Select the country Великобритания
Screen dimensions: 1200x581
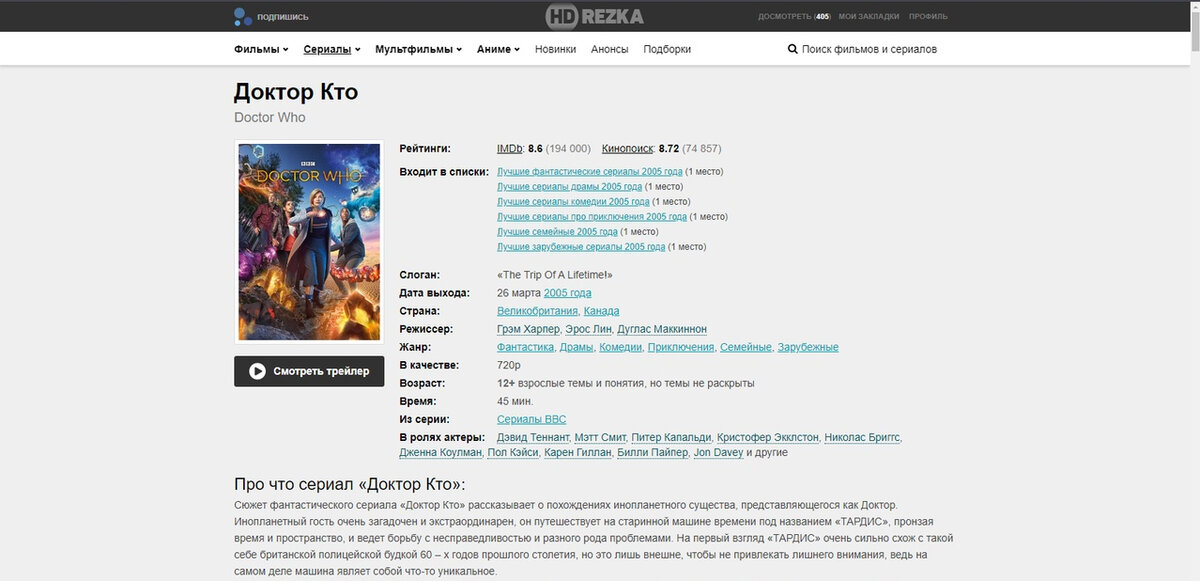click(537, 311)
